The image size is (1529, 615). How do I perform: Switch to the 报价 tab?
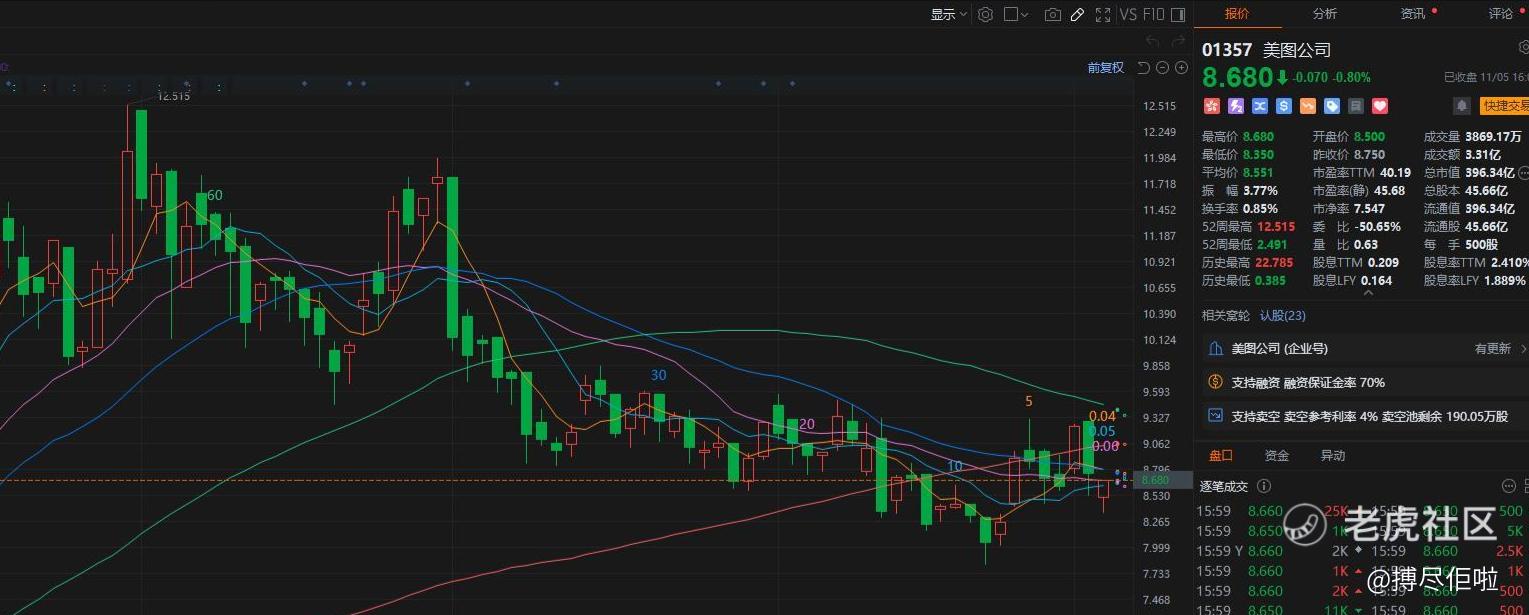[x=1237, y=14]
